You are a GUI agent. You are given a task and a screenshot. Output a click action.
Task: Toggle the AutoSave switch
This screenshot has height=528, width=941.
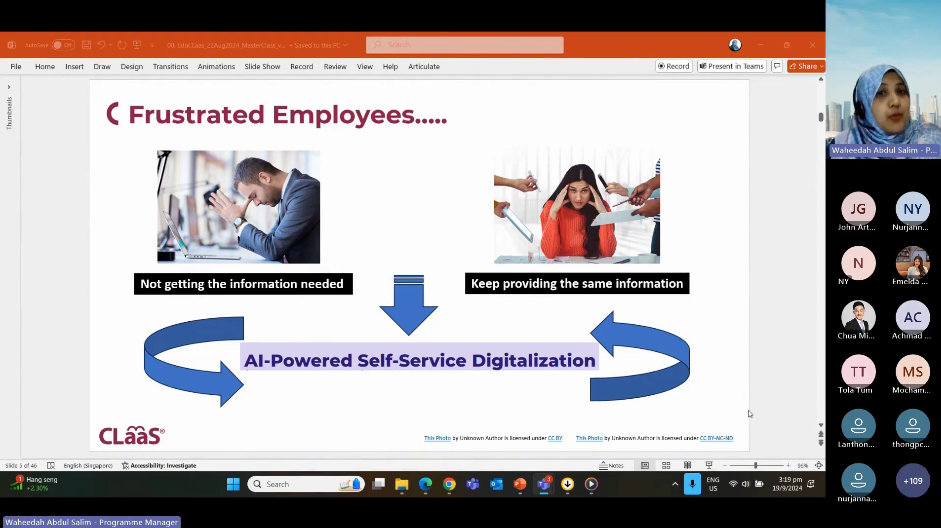pyautogui.click(x=62, y=45)
